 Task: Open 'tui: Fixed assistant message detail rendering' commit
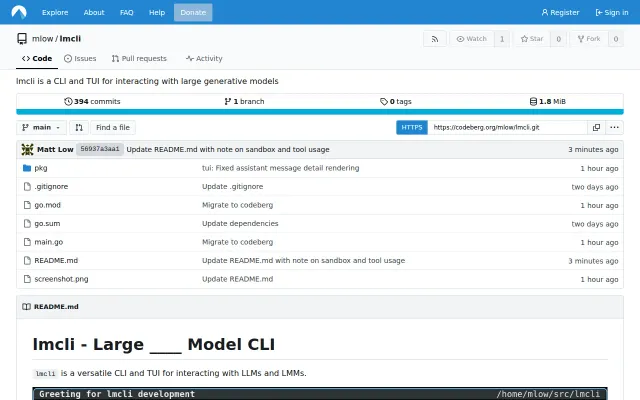point(280,168)
